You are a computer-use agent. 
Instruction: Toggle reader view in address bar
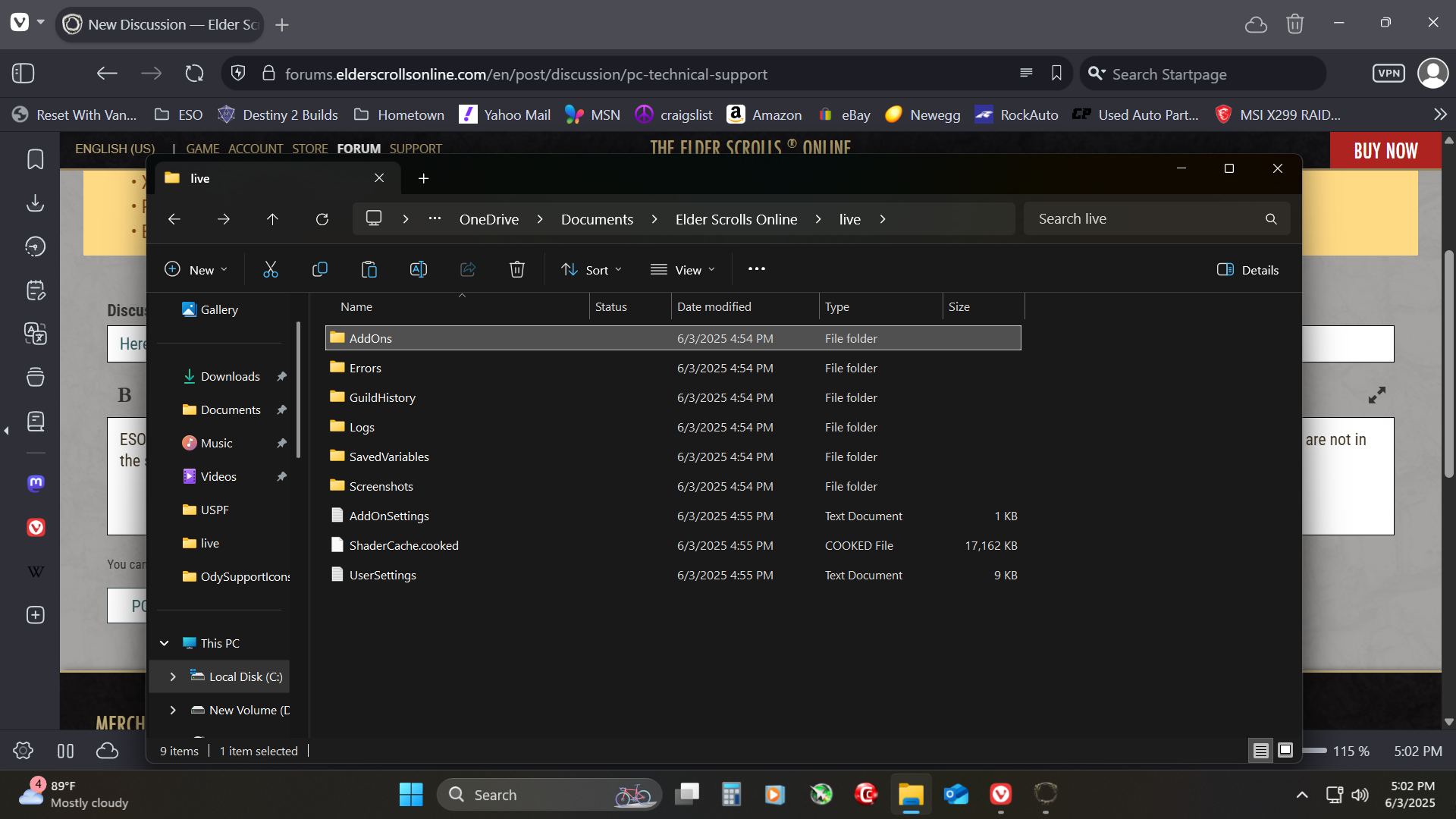pos(1026,74)
